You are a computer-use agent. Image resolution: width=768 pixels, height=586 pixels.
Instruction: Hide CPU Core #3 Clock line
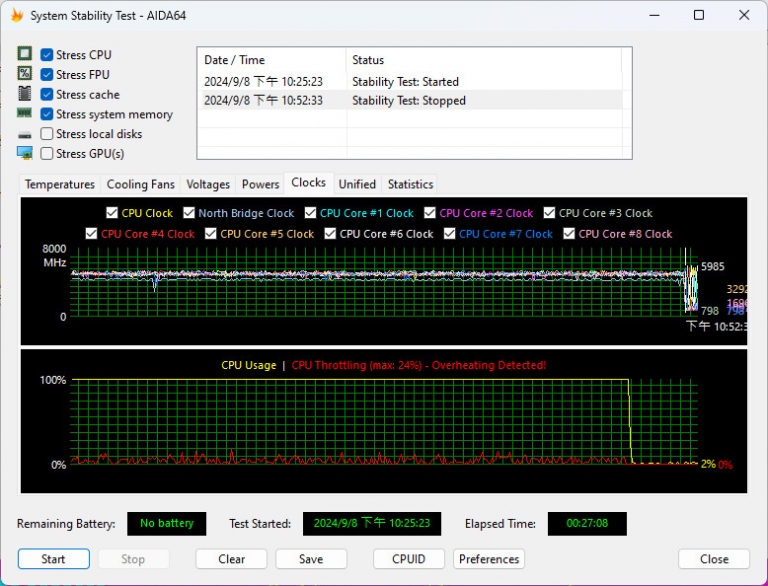pos(549,213)
